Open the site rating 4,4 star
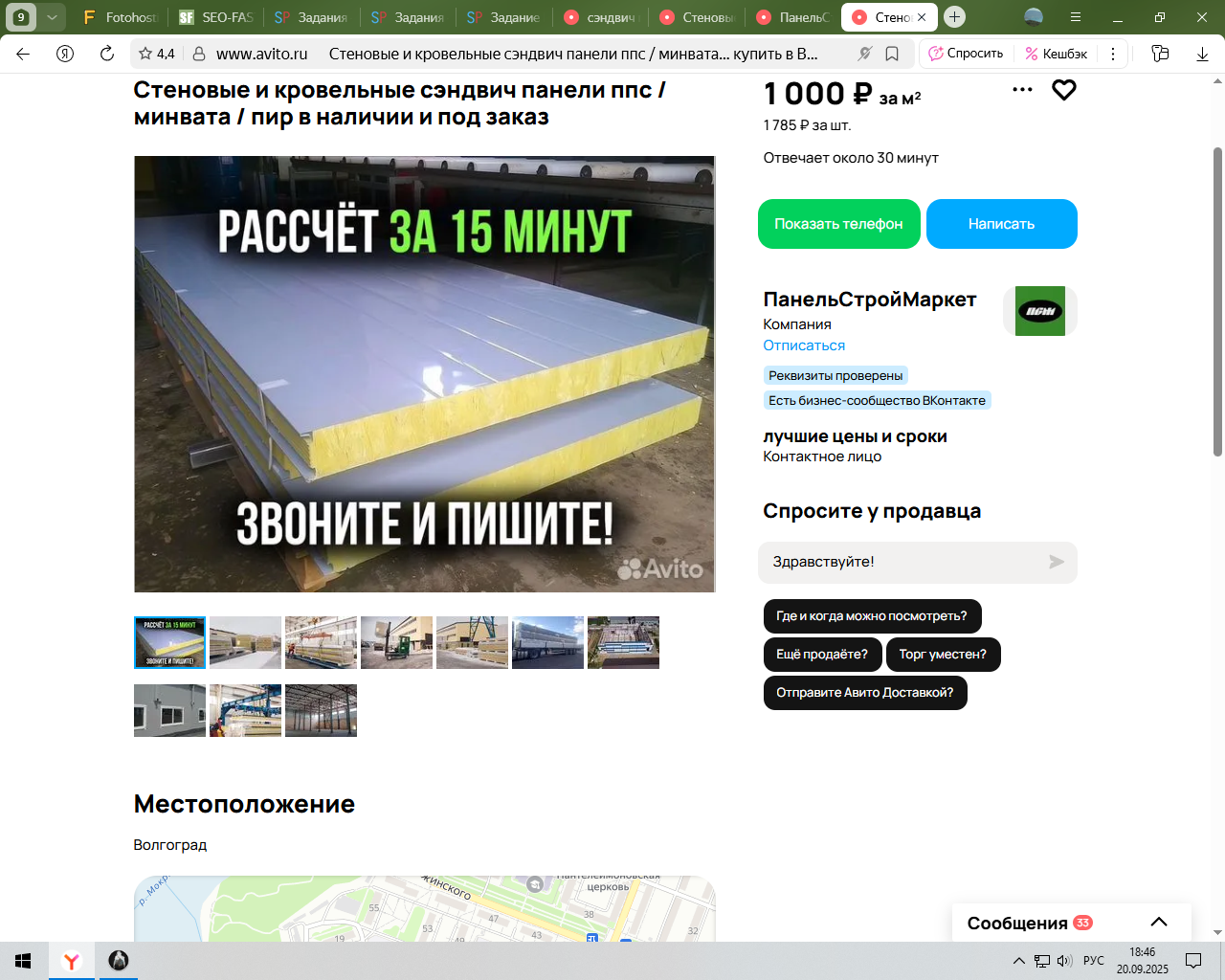1225x980 pixels. coord(156,54)
